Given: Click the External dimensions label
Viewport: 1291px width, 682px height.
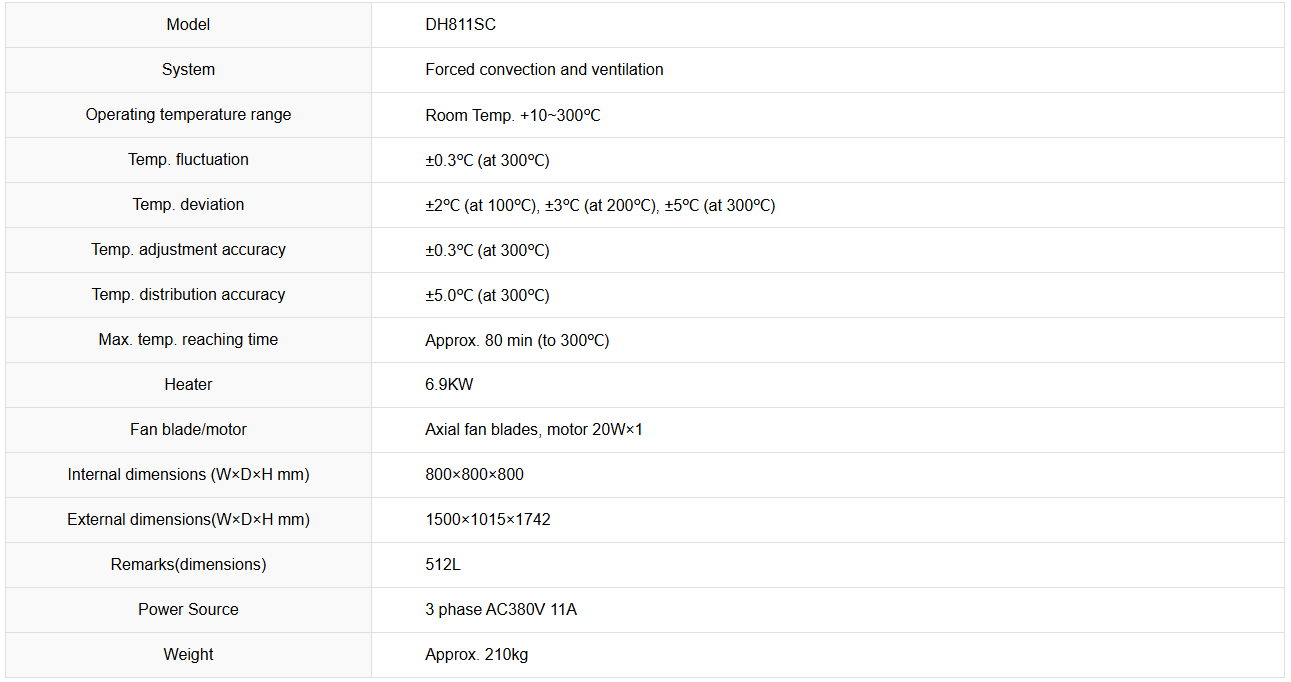Looking at the screenshot, I should pos(188,520).
